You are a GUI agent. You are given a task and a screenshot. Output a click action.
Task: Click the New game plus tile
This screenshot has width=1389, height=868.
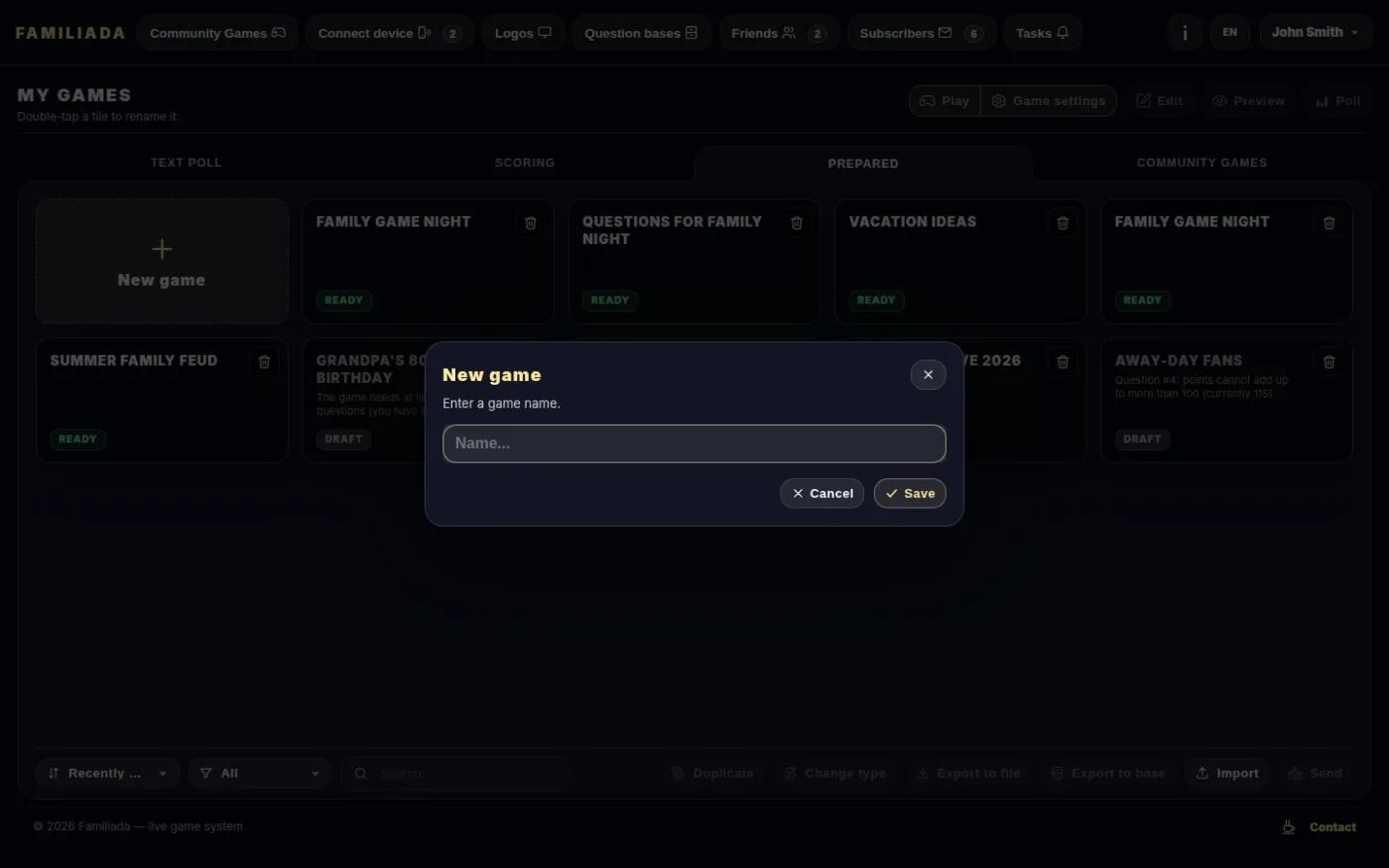tap(162, 261)
